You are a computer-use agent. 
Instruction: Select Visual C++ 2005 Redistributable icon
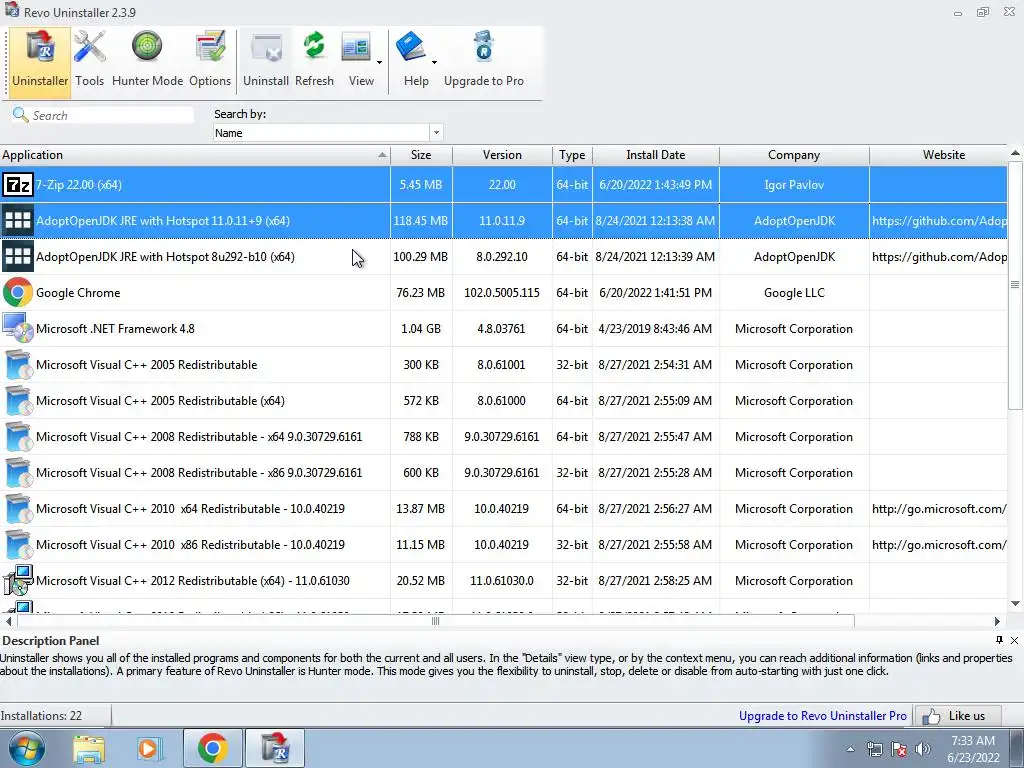tap(18, 364)
